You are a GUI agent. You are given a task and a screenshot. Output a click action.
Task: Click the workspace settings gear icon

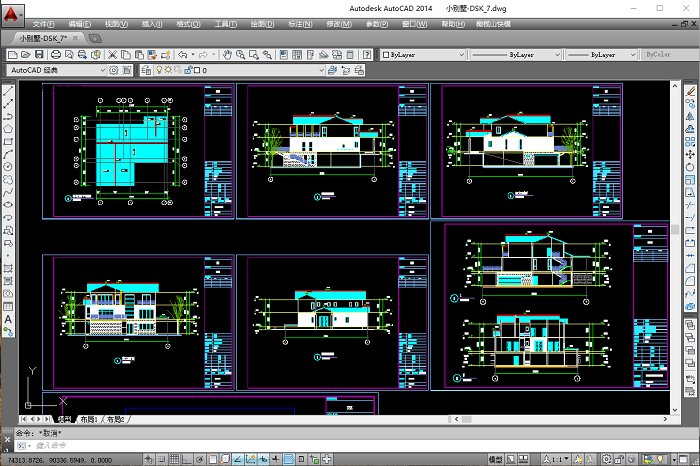click(114, 70)
